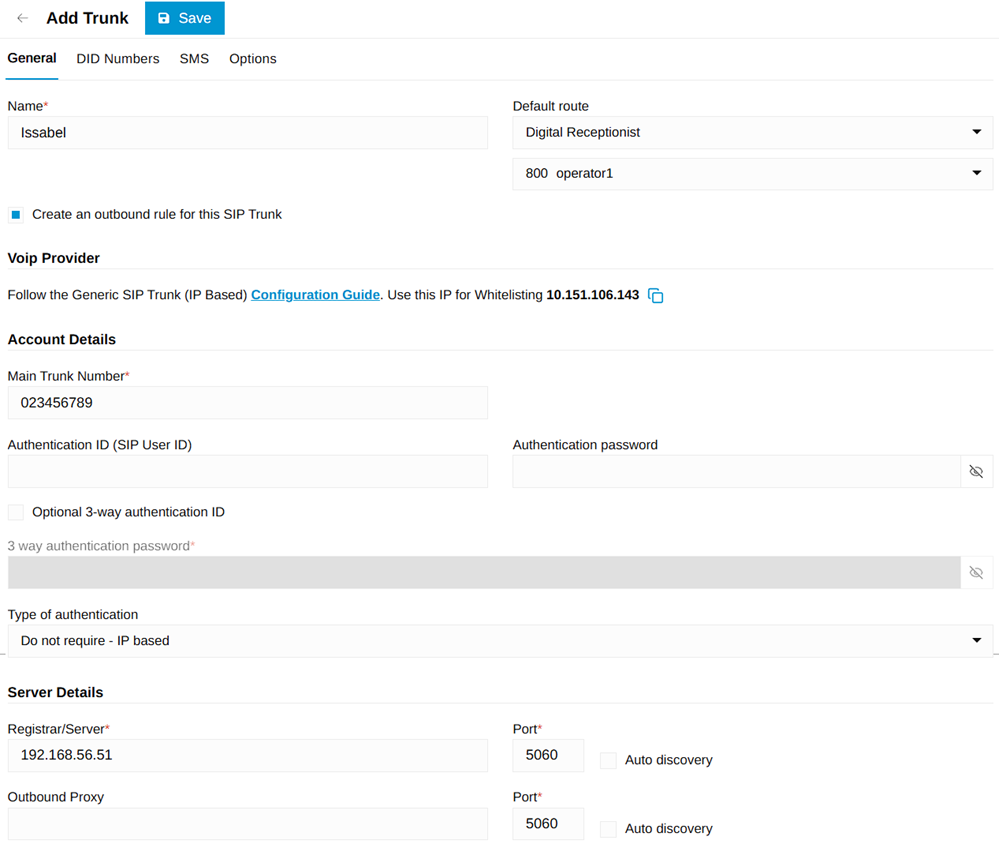Uncheck Create an outbound rule checkbox
This screenshot has height=848, width=1000.
point(16,215)
